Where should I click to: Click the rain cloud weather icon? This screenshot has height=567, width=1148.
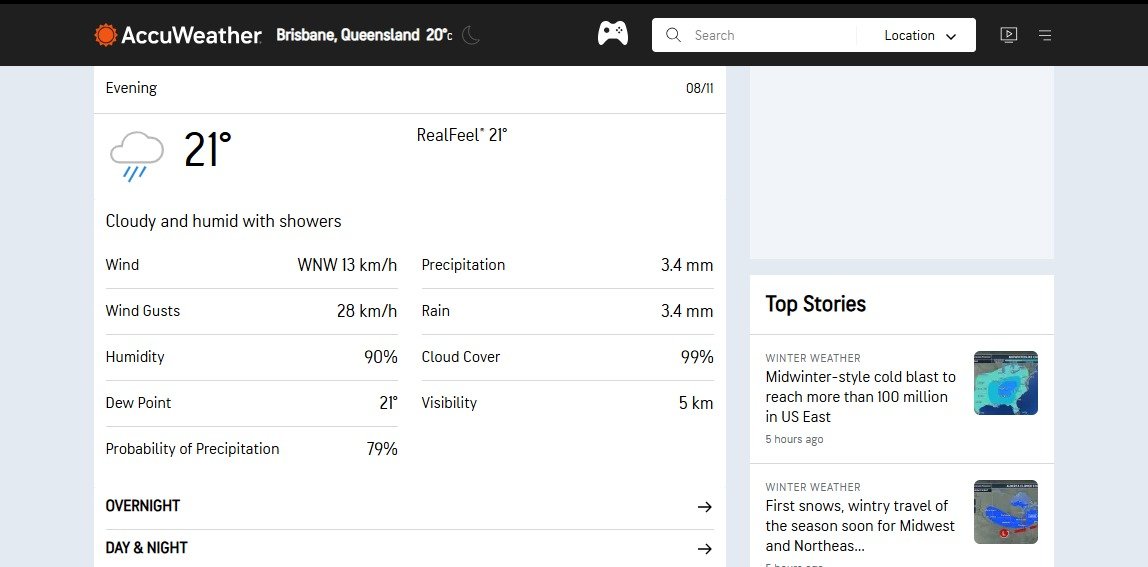[136, 155]
